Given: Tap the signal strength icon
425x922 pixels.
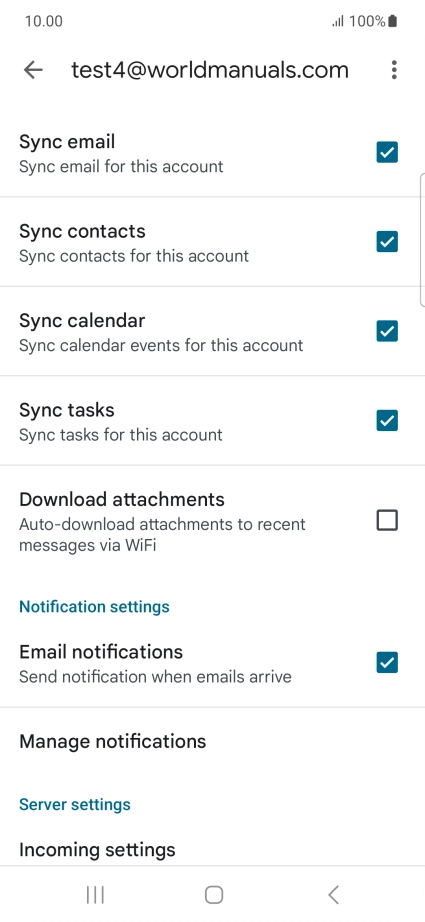Looking at the screenshot, I should (x=338, y=22).
